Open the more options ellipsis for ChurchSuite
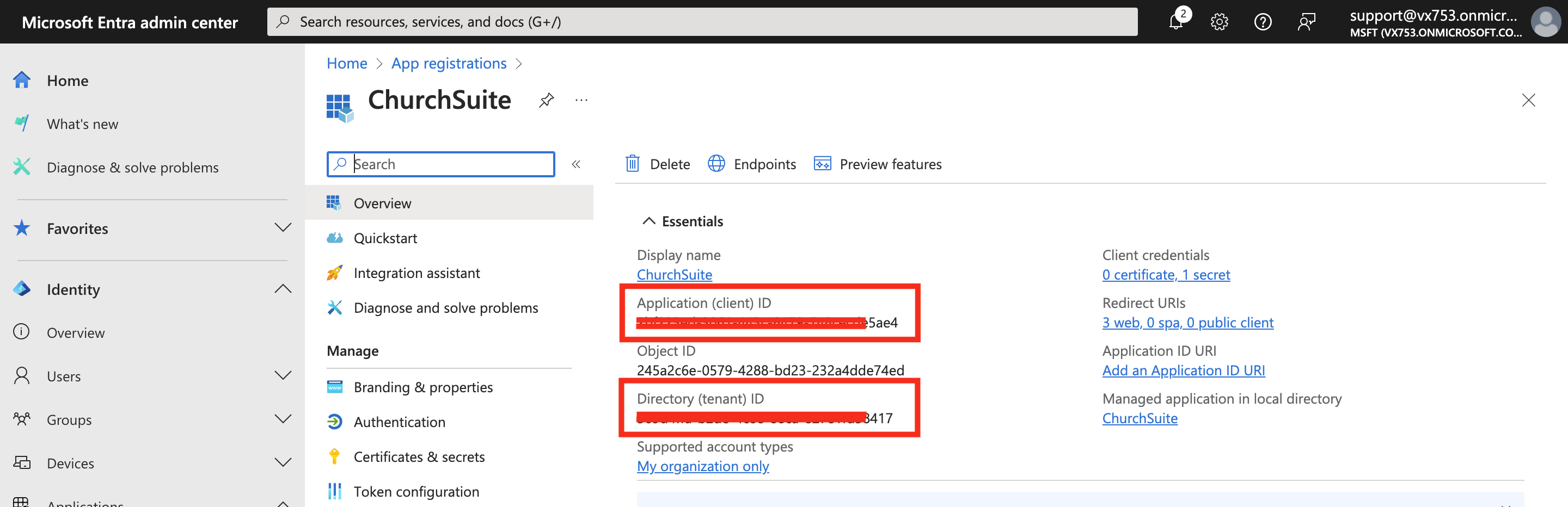The height and width of the screenshot is (507, 1568). coord(581,100)
